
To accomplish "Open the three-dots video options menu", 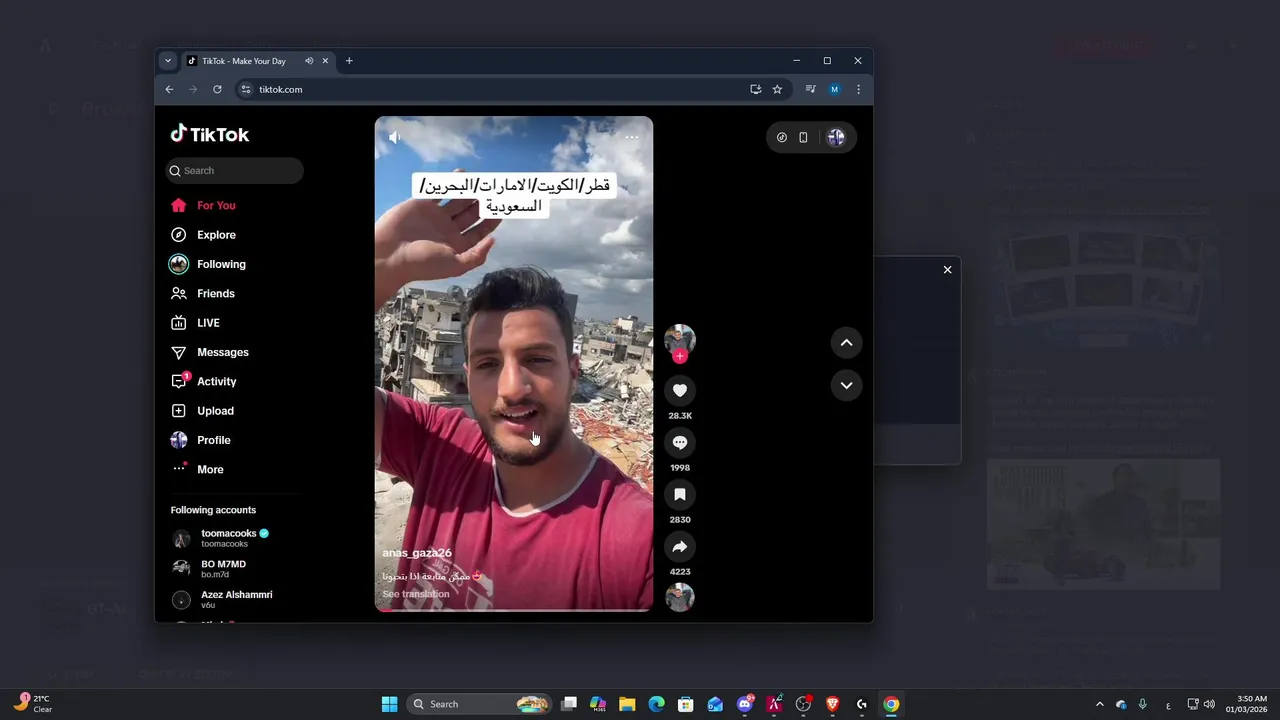I will click(x=632, y=137).
